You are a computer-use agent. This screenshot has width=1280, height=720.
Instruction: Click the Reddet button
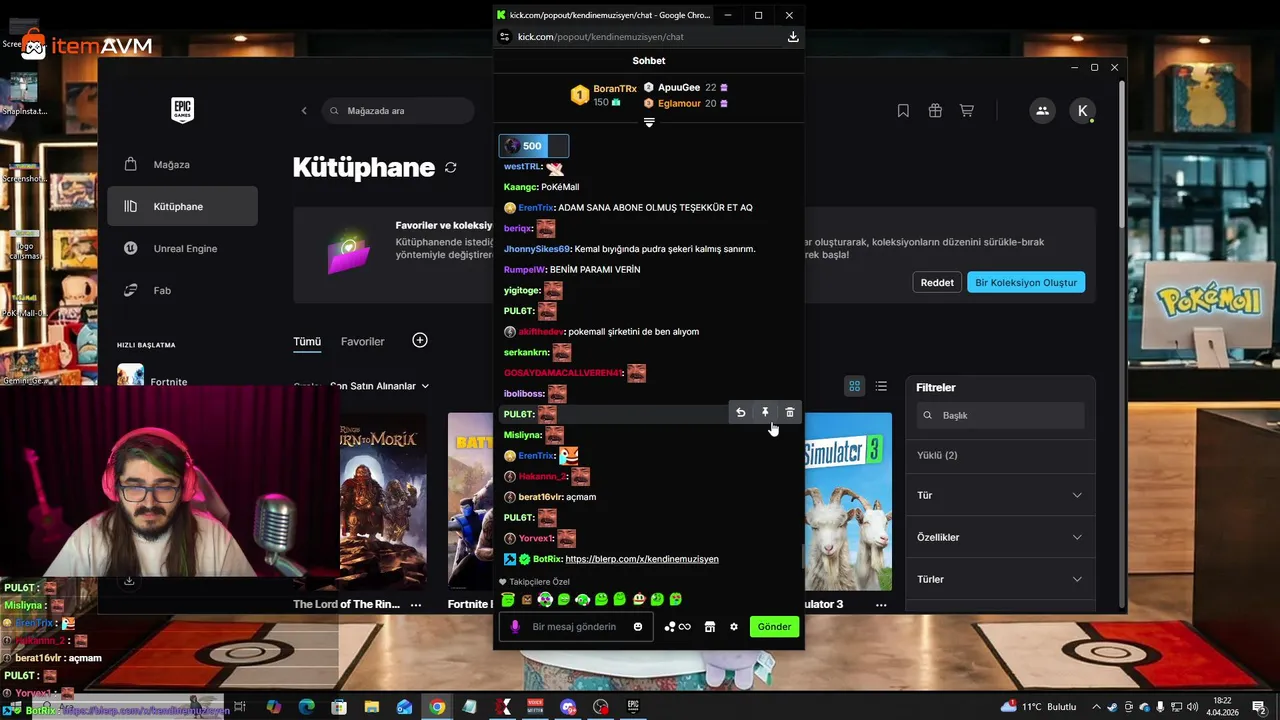point(937,282)
